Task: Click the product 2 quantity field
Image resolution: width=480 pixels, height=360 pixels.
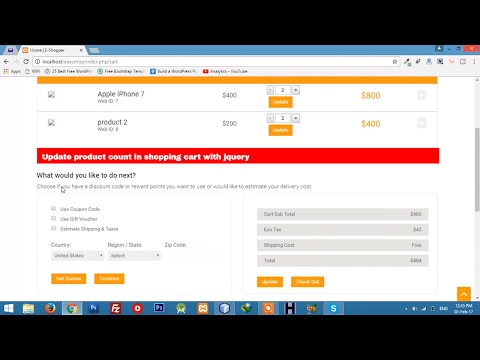Action: pyautogui.click(x=283, y=118)
